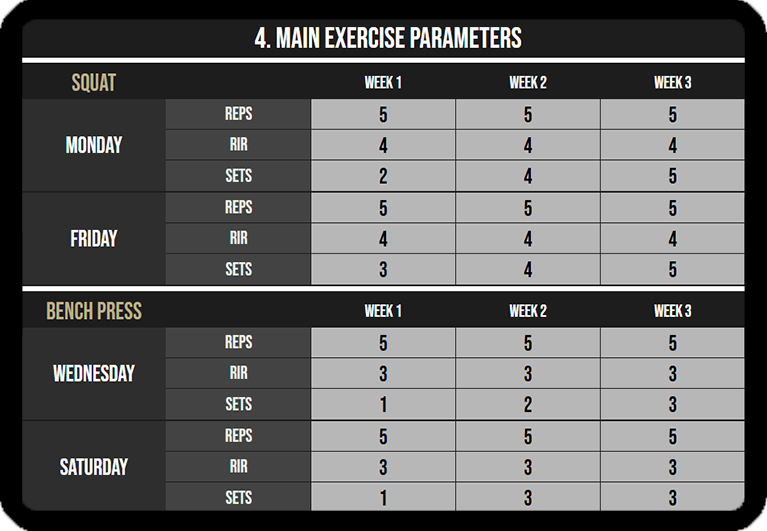
Task: Click the Monday sets cell under Week 1
Action: 383,176
